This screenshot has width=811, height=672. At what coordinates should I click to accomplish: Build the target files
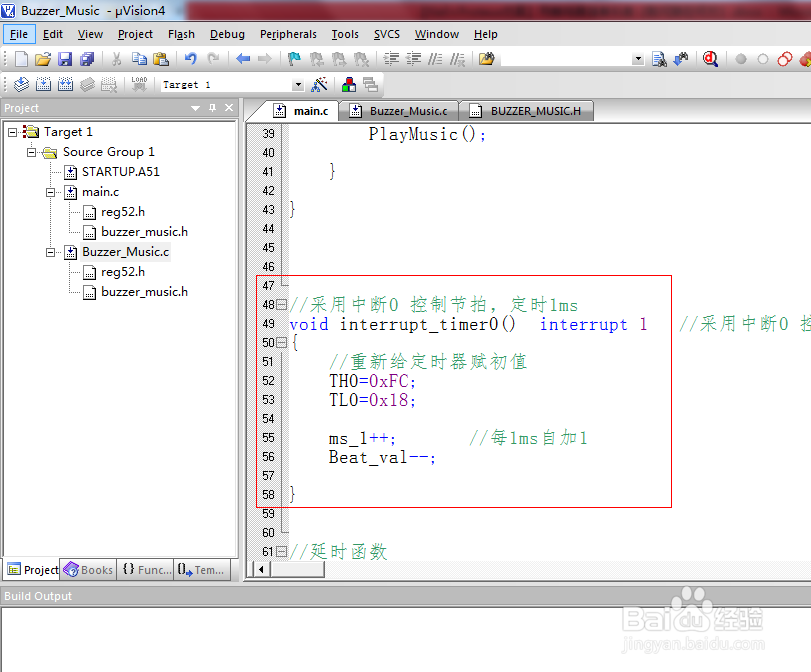(43, 84)
